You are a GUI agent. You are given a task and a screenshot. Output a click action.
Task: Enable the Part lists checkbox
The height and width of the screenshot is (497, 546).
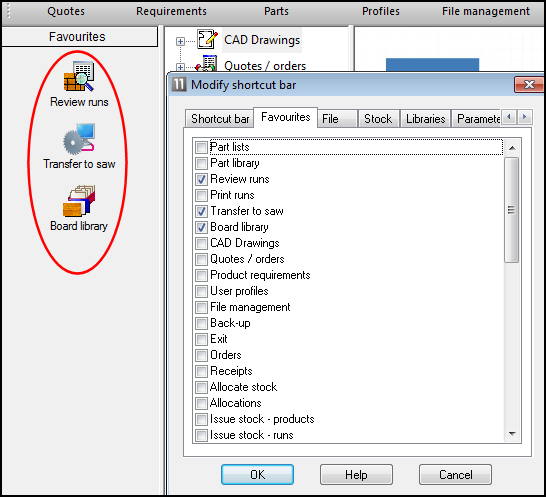point(201,147)
